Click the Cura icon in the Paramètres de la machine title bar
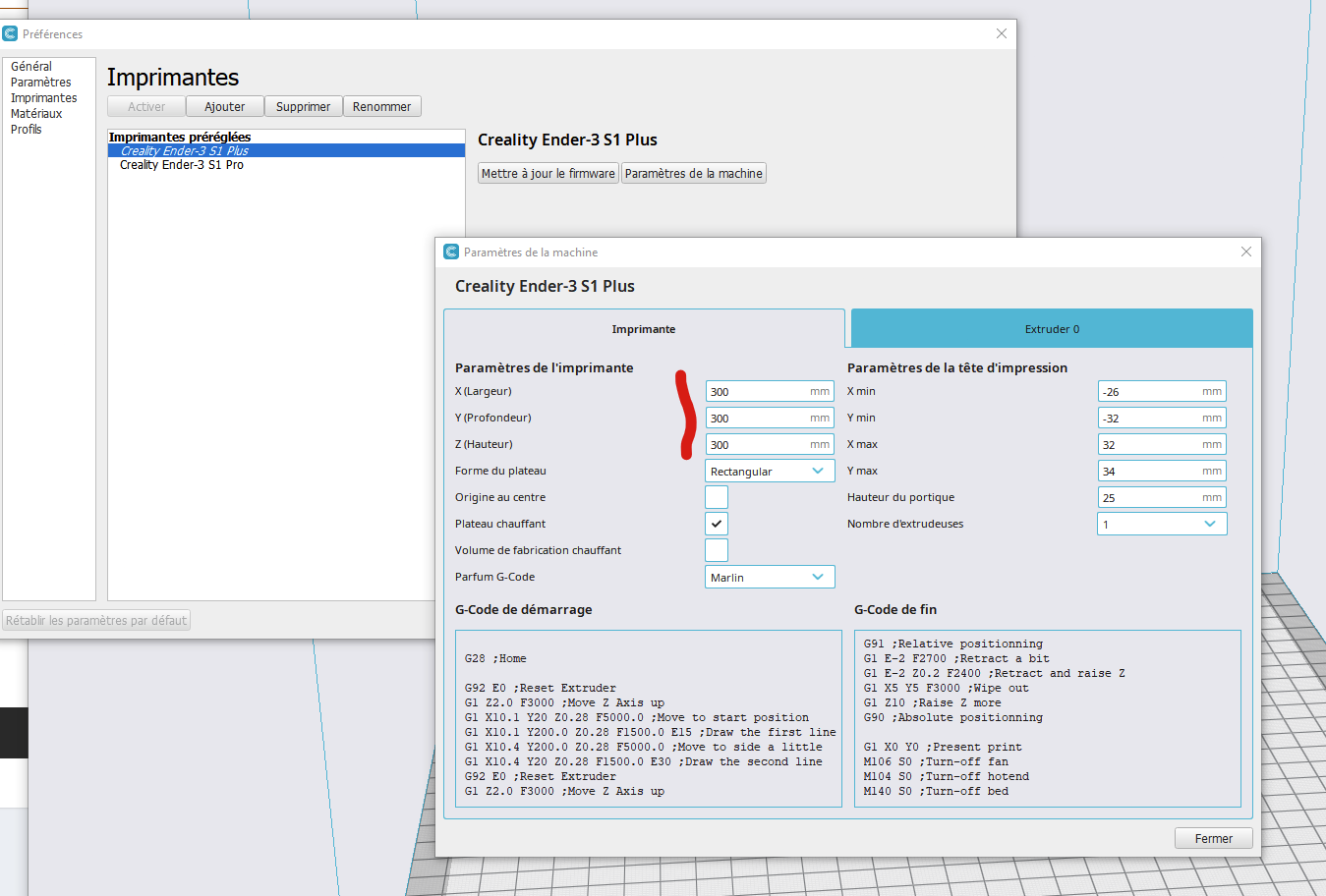 451,252
